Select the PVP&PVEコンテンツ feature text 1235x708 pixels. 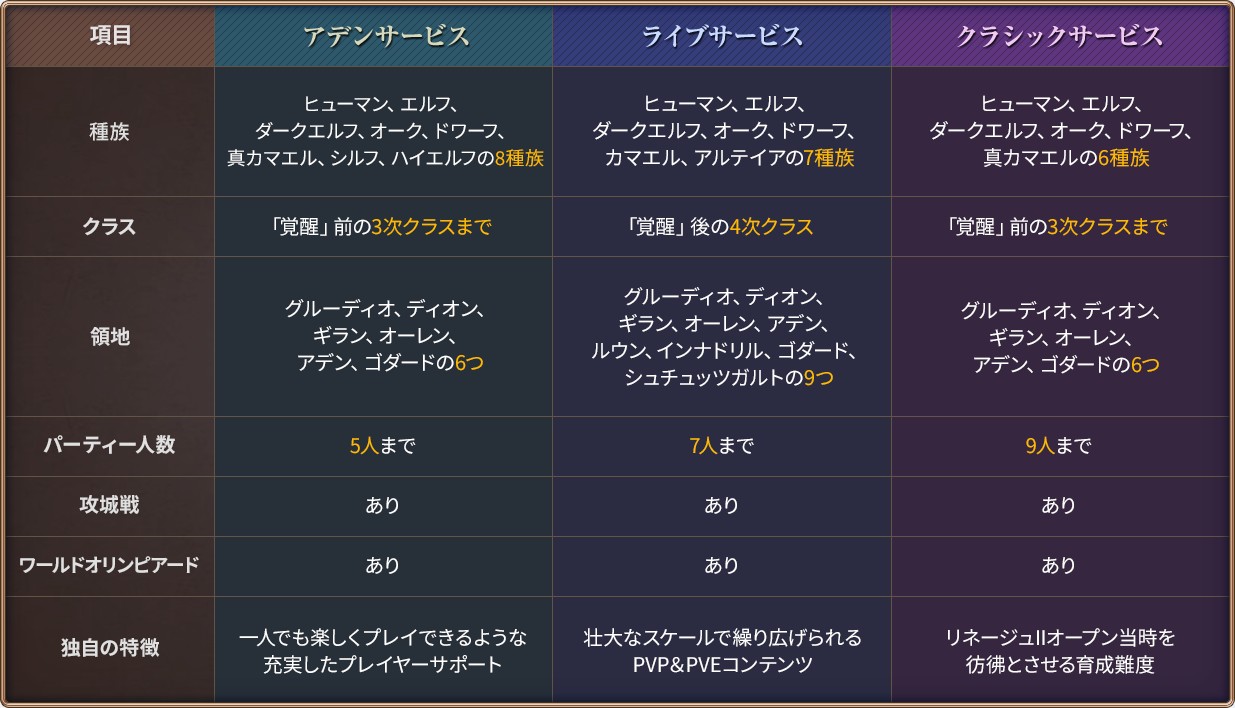pos(722,665)
